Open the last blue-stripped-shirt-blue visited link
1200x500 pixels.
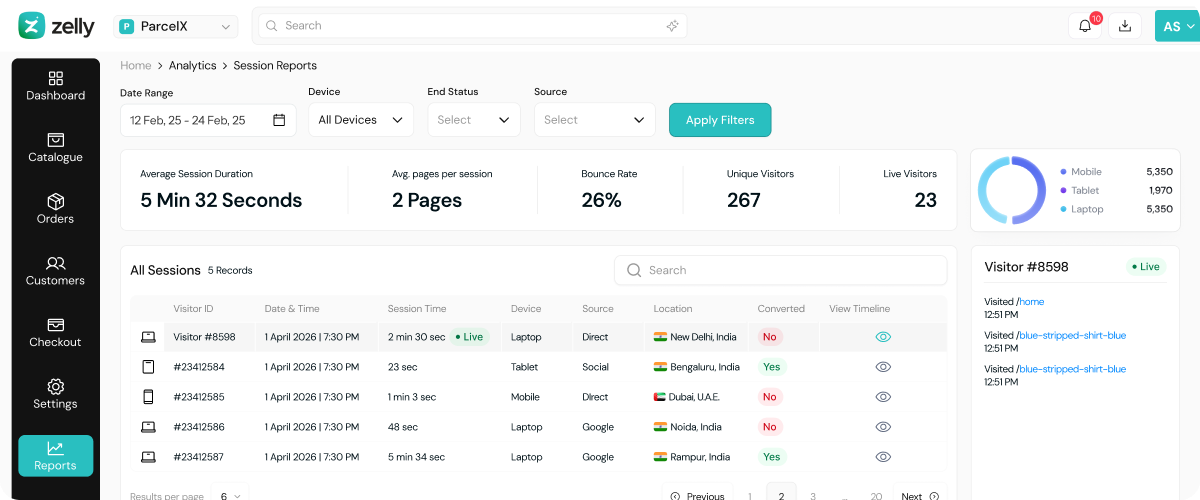click(1071, 369)
